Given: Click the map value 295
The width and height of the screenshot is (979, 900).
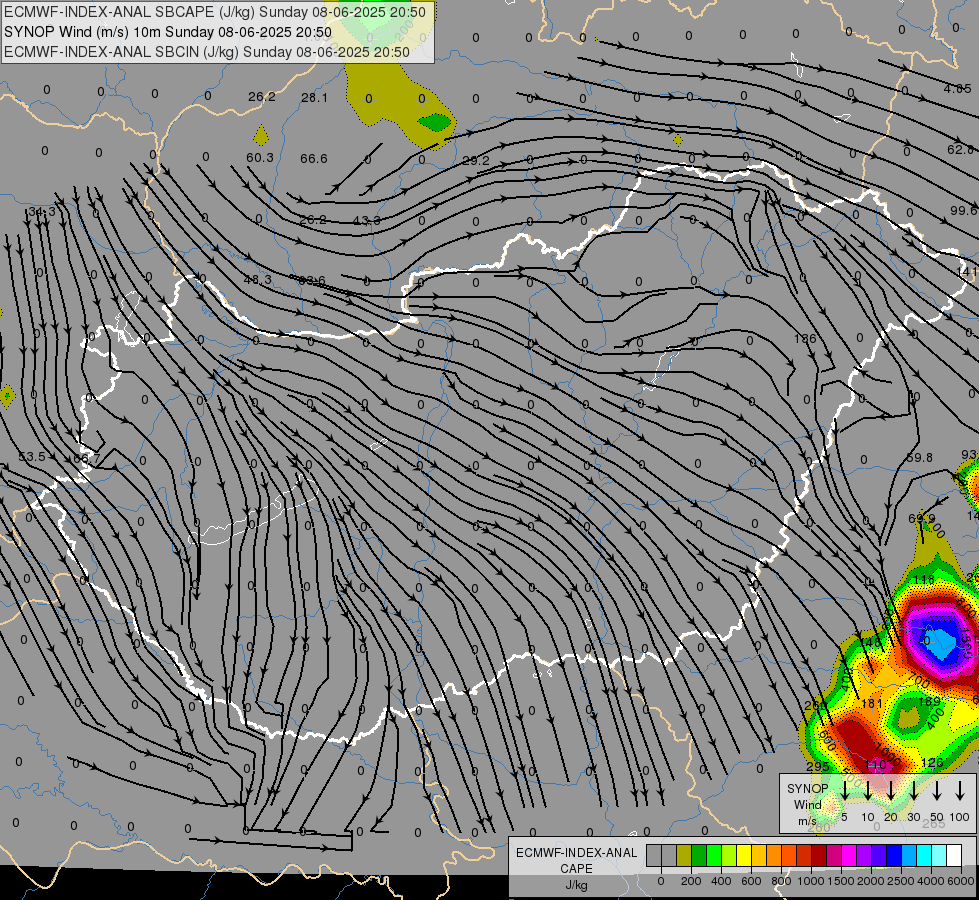Looking at the screenshot, I should [x=817, y=766].
